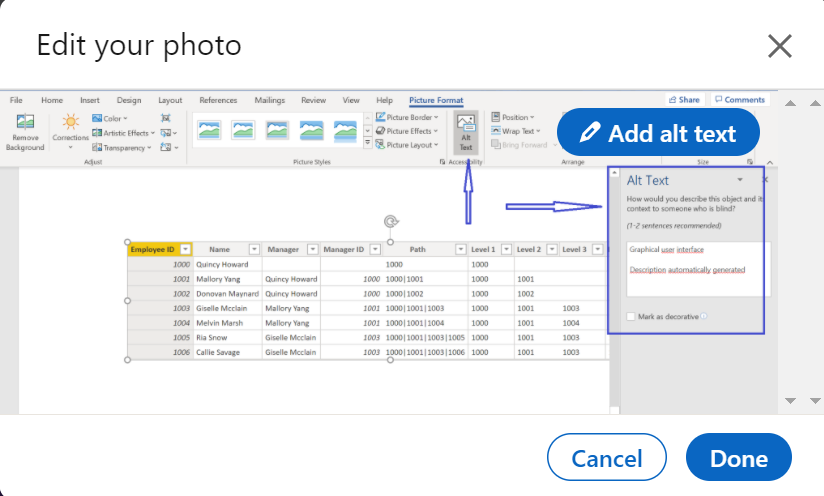
Task: Click Remove Background icon in Word ribbon
Action: point(25,132)
